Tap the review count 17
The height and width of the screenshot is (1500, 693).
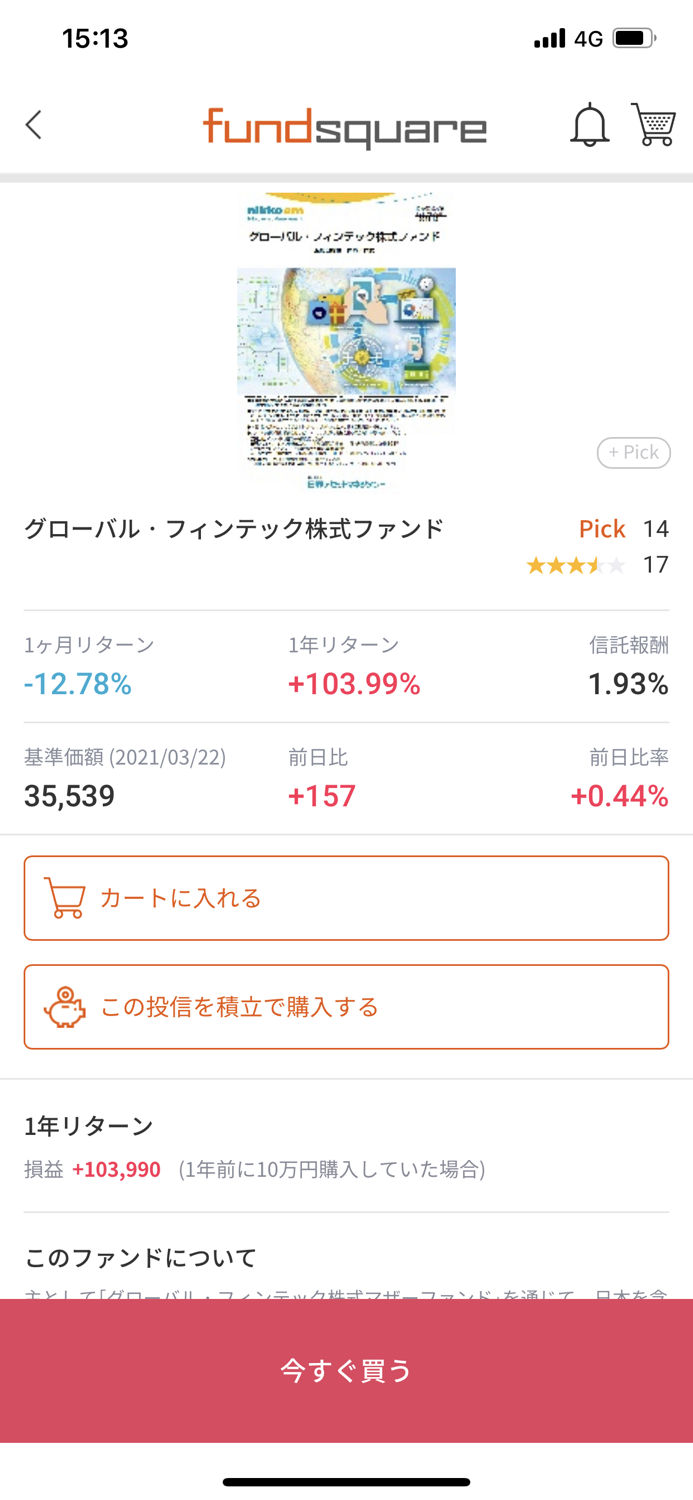pos(655,565)
